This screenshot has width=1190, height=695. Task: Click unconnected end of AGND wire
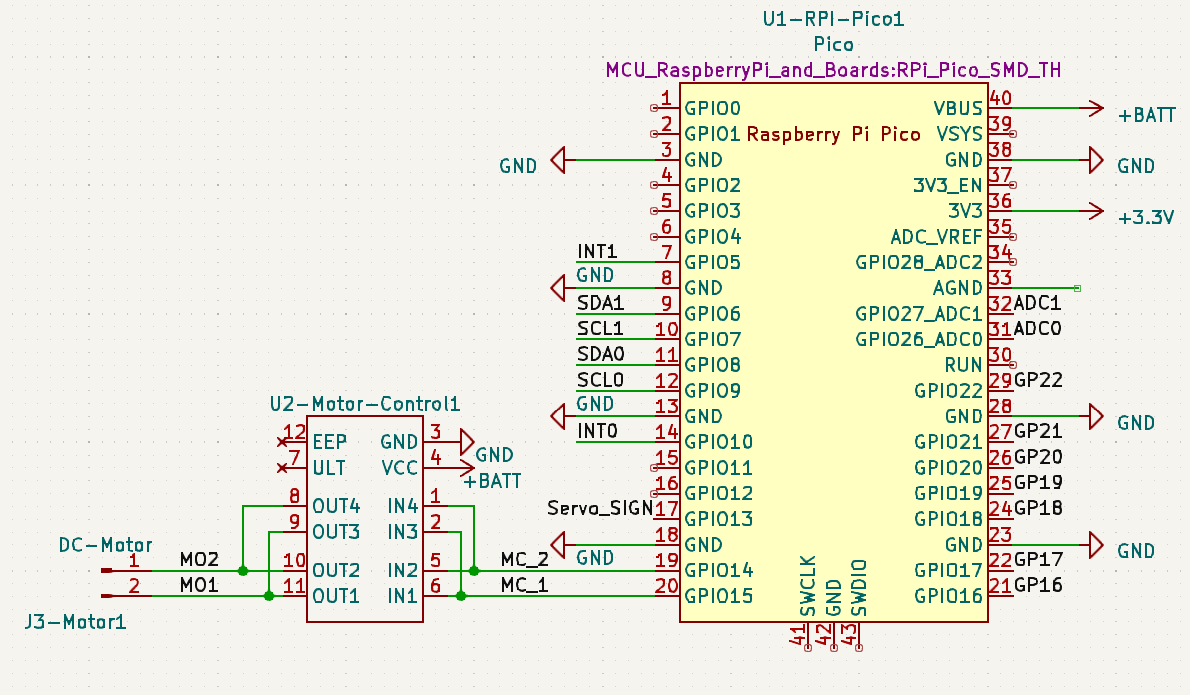[x=1078, y=288]
